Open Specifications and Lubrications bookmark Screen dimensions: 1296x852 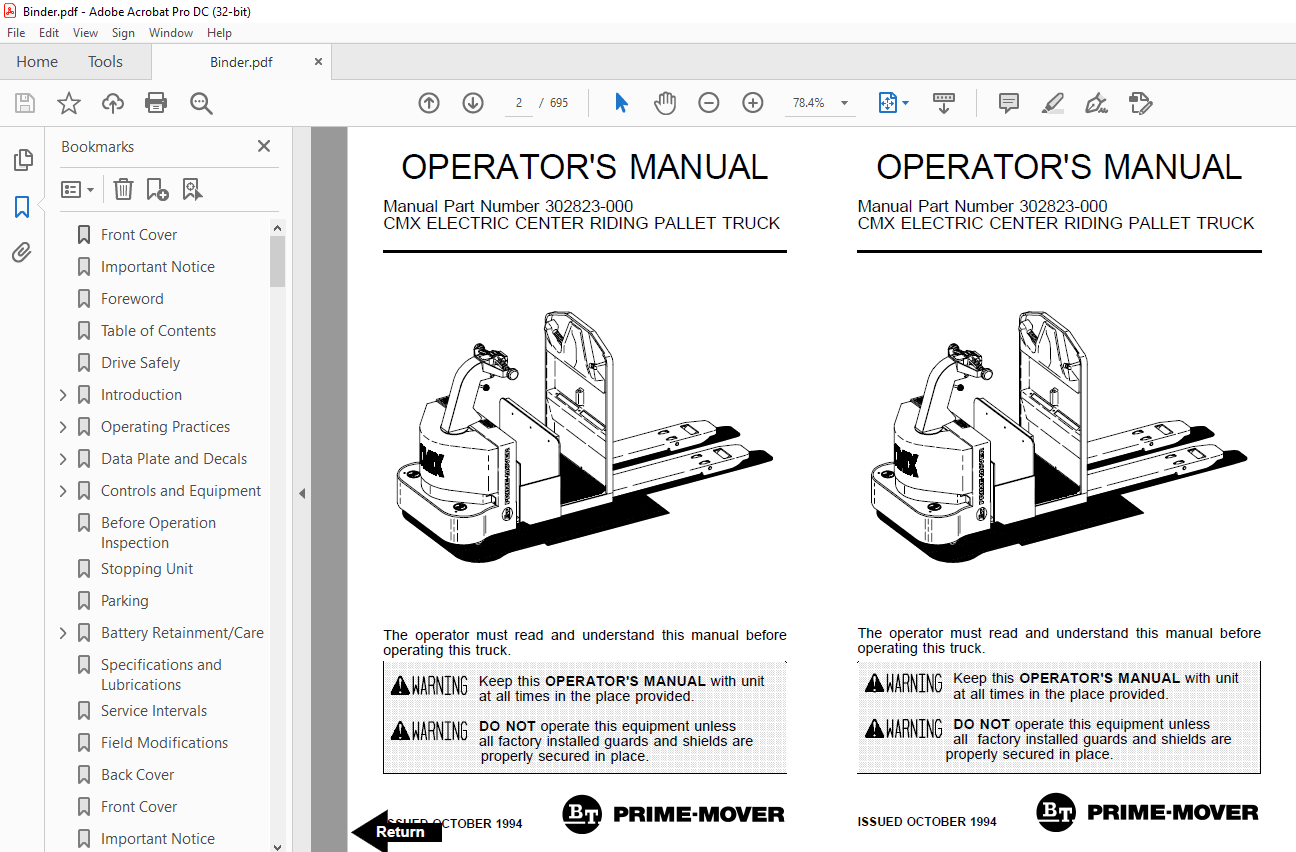pos(161,675)
